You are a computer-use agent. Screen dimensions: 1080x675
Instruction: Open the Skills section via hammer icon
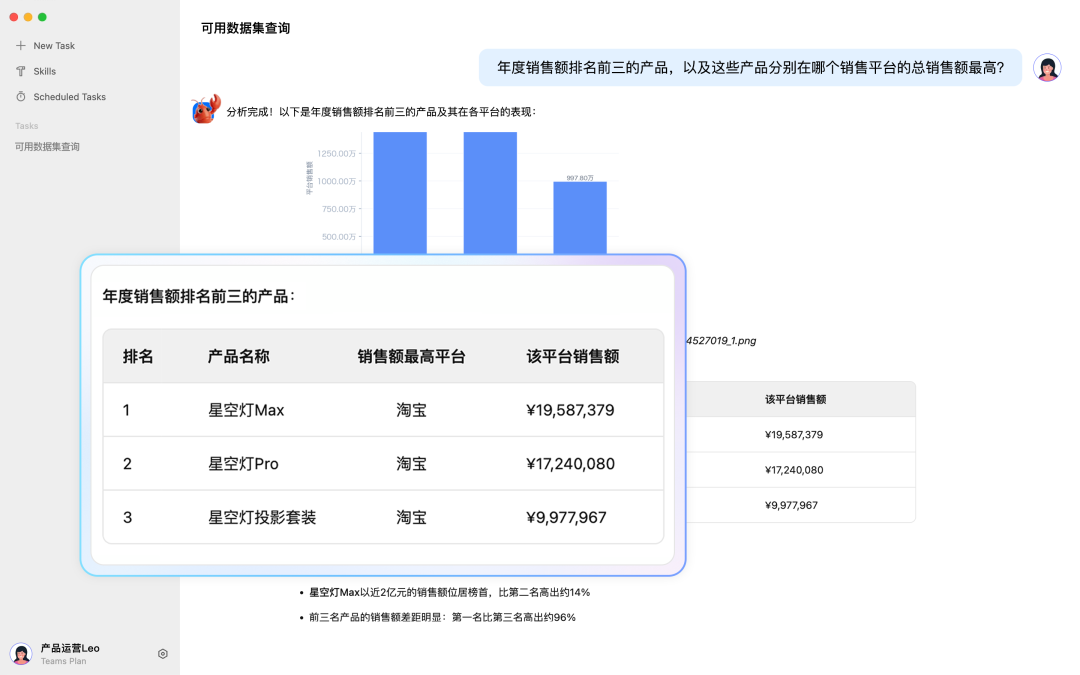coord(20,71)
